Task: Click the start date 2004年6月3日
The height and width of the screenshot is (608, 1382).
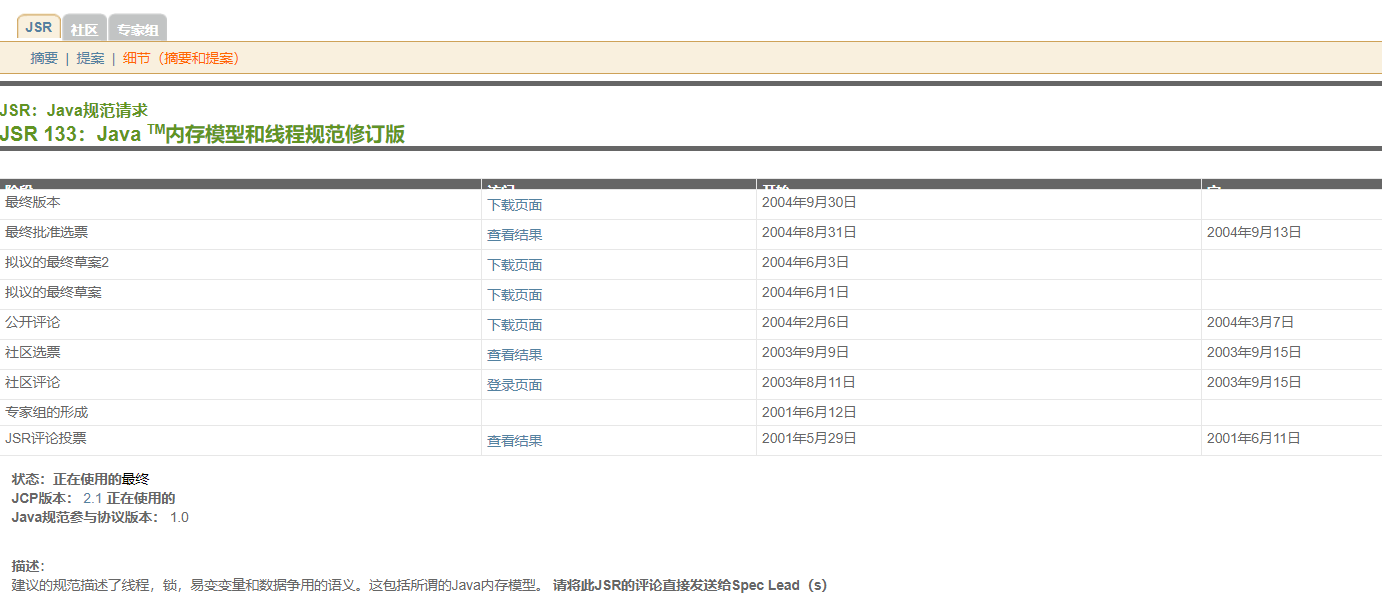Action: pos(805,262)
